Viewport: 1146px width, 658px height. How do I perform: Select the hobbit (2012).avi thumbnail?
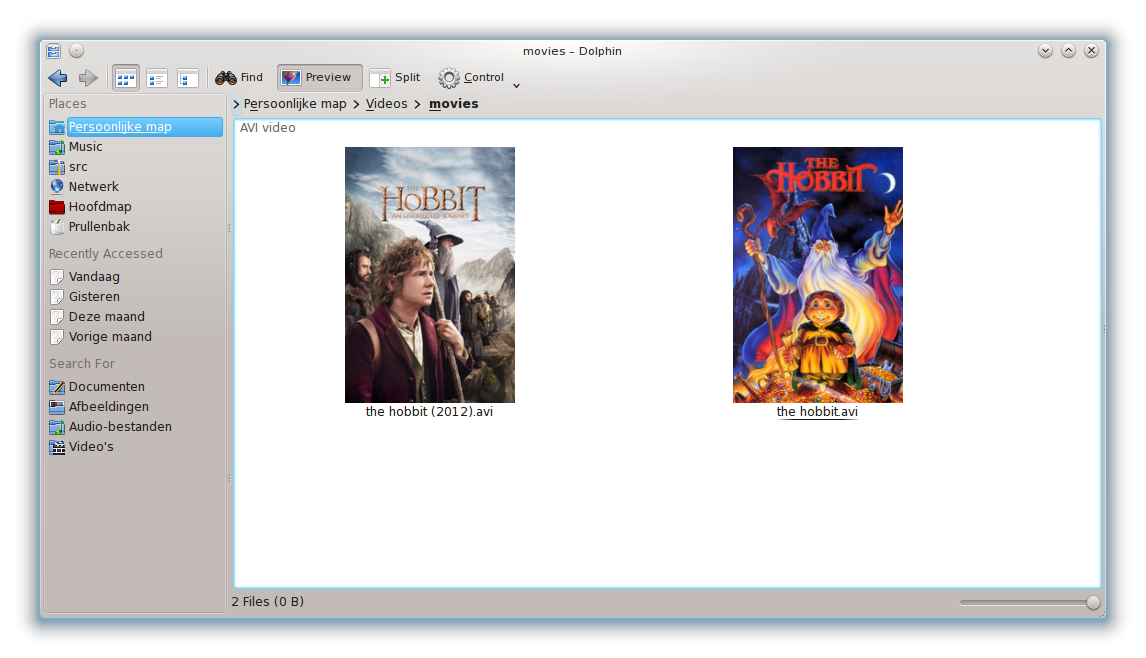pyautogui.click(x=430, y=275)
